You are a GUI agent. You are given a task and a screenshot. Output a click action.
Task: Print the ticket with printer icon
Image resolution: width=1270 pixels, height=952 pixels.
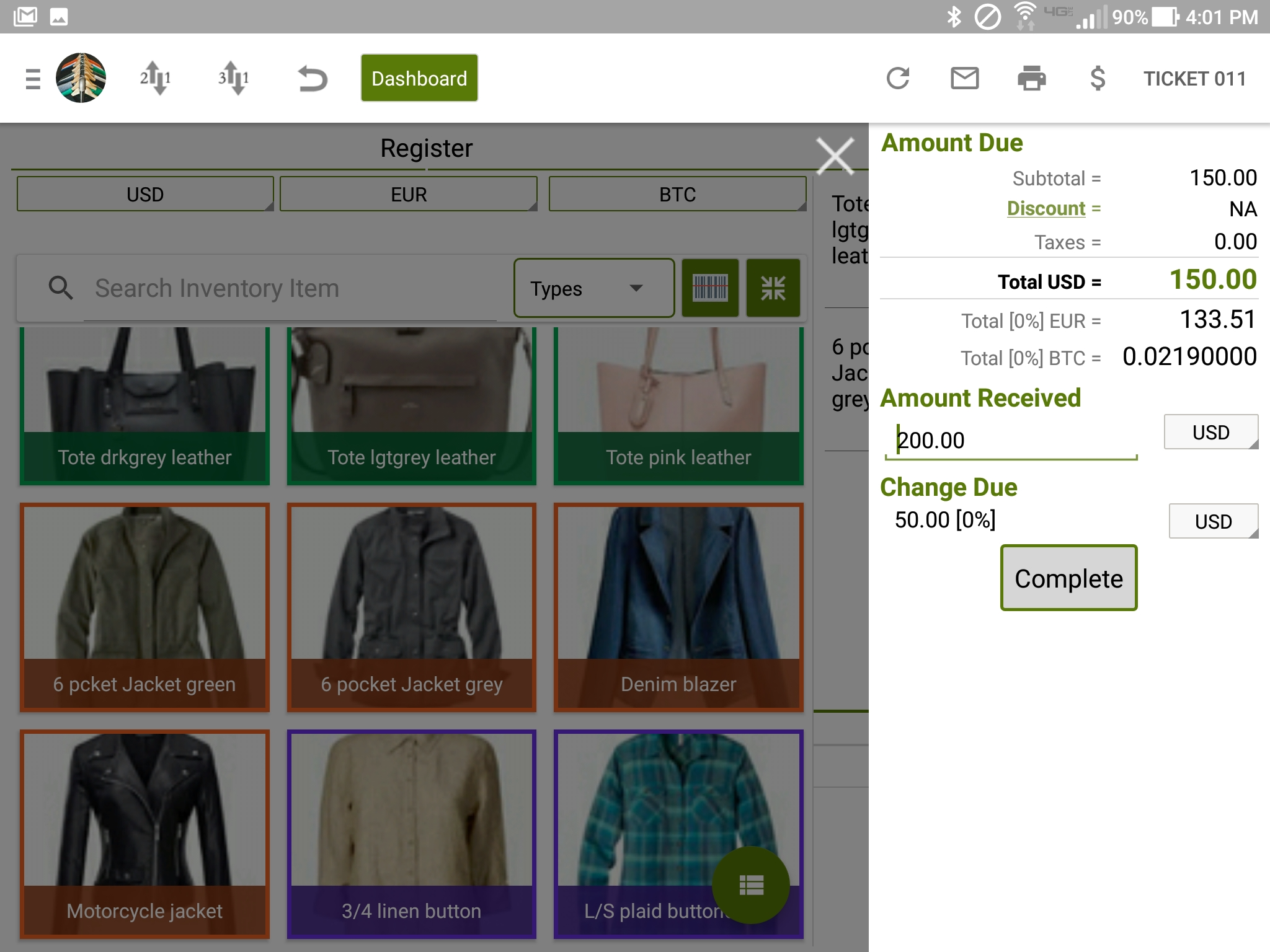tap(1031, 79)
